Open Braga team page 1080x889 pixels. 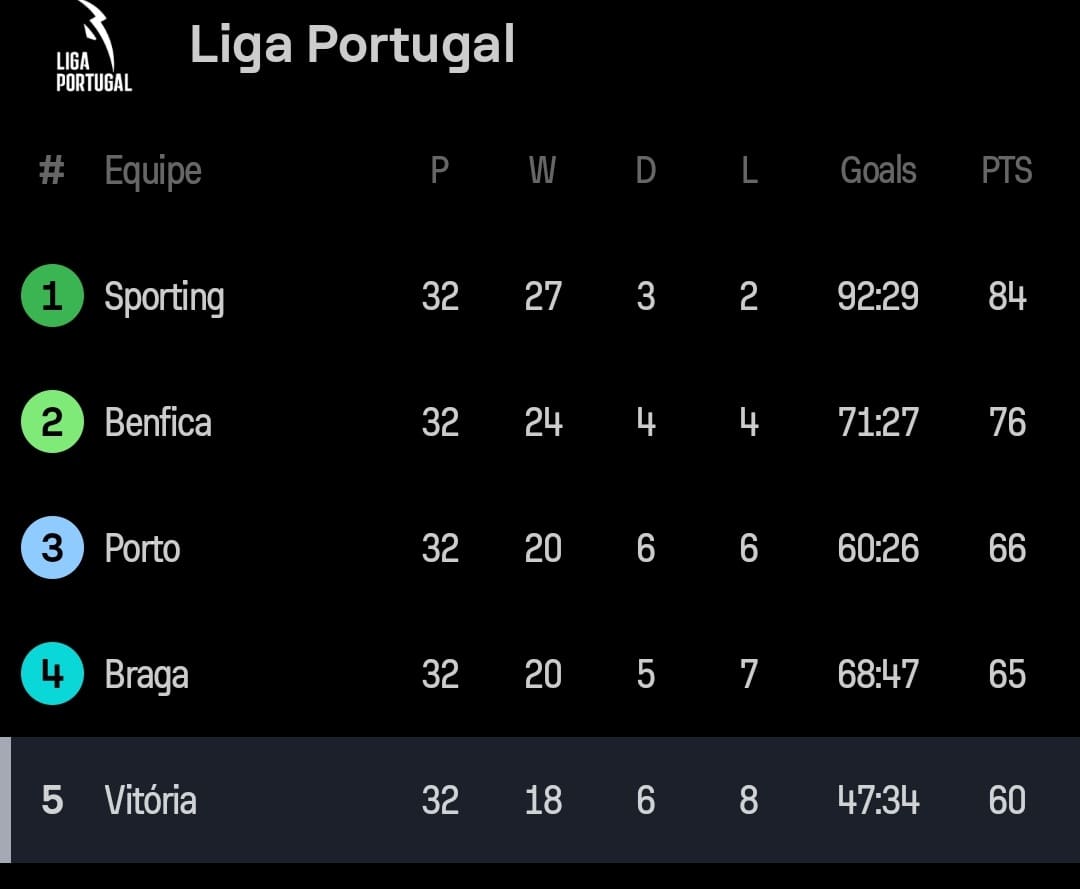coord(146,676)
